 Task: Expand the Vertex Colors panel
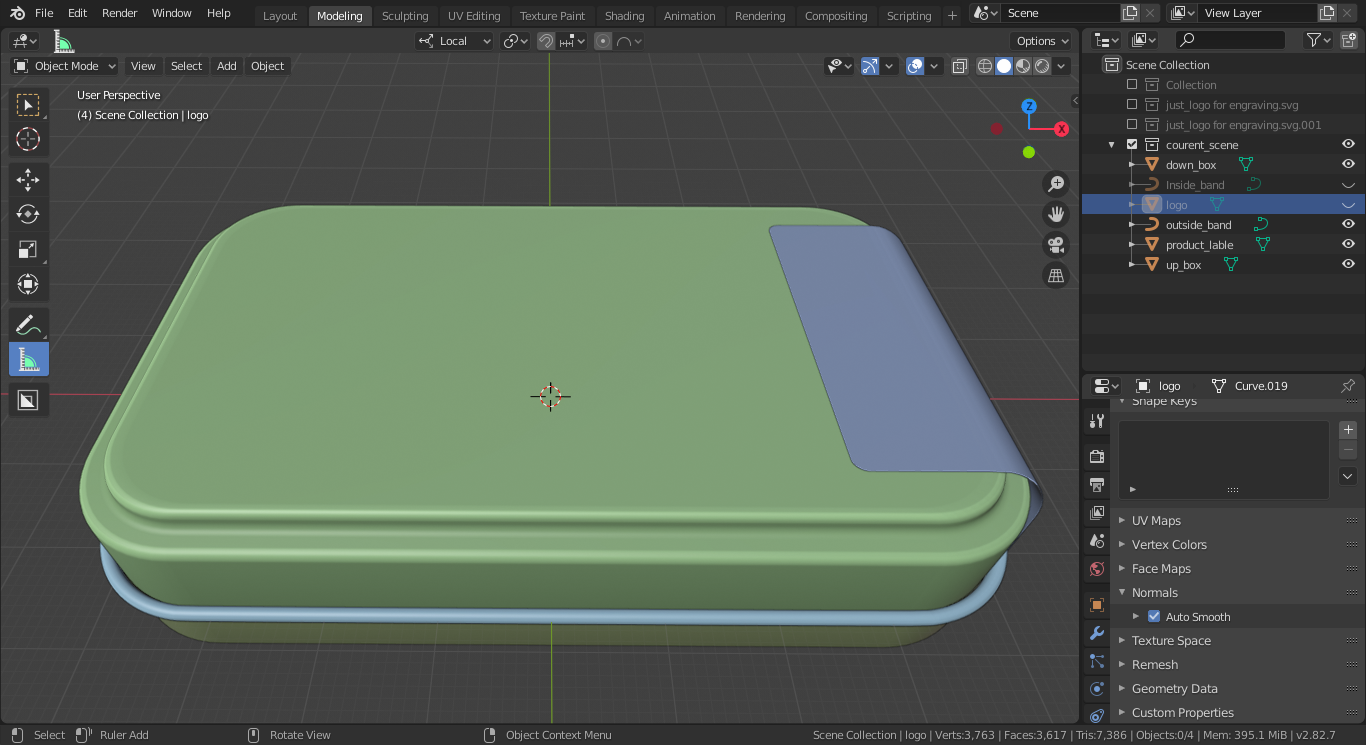coord(1168,545)
